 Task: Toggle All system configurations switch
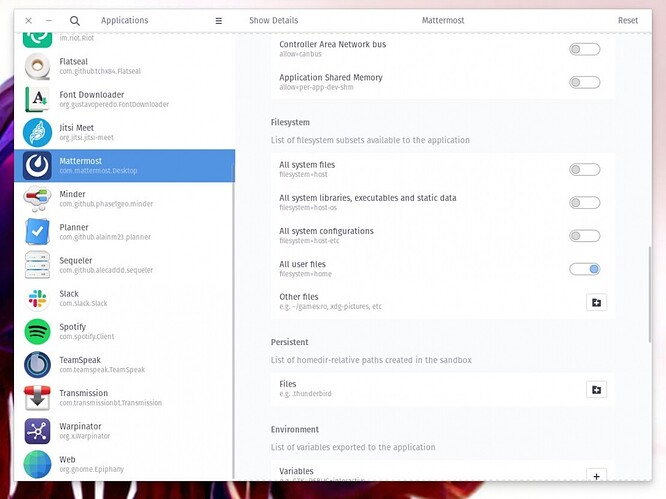[584, 236]
